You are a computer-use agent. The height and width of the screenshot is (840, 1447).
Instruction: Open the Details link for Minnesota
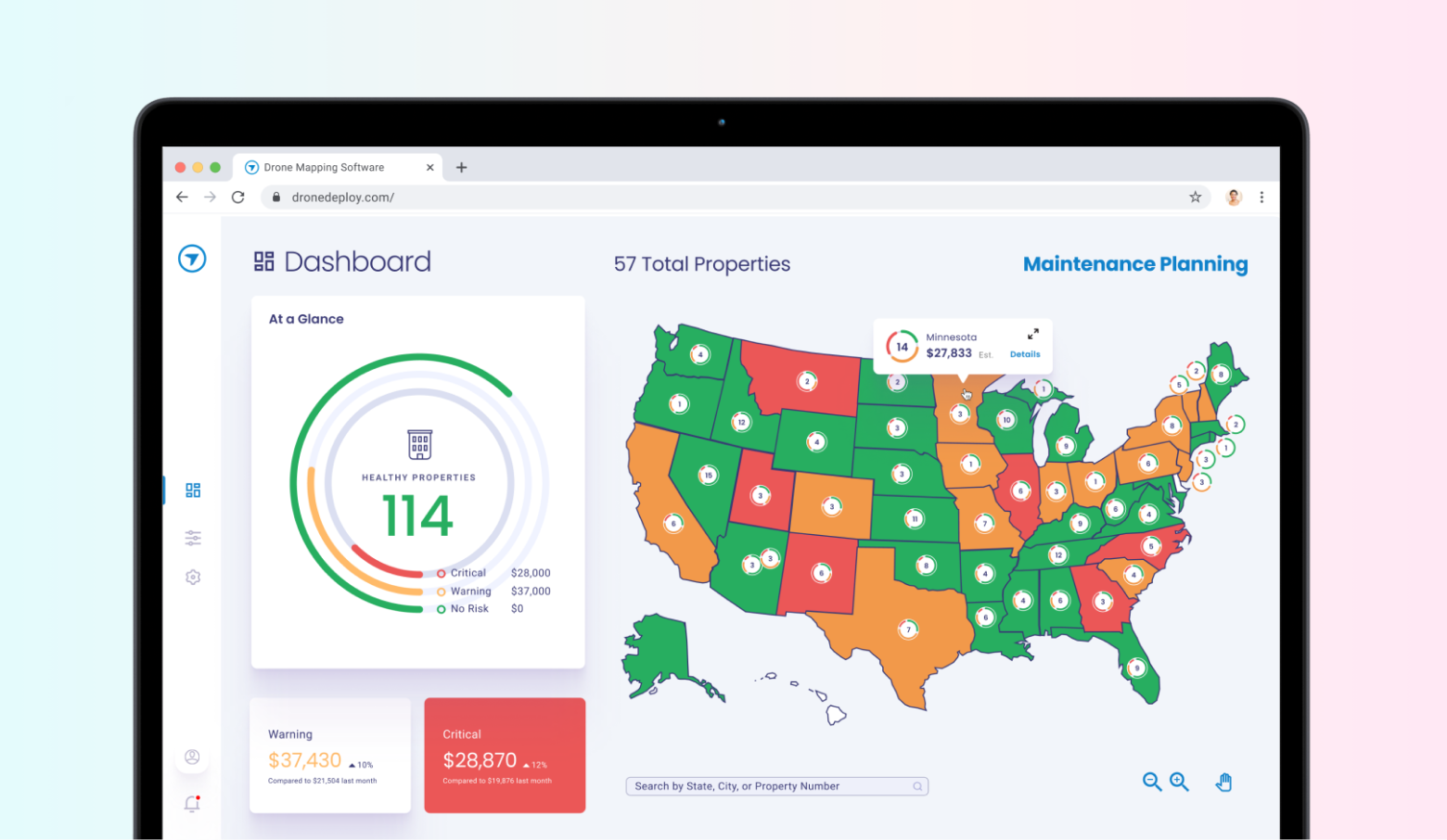pos(1025,354)
